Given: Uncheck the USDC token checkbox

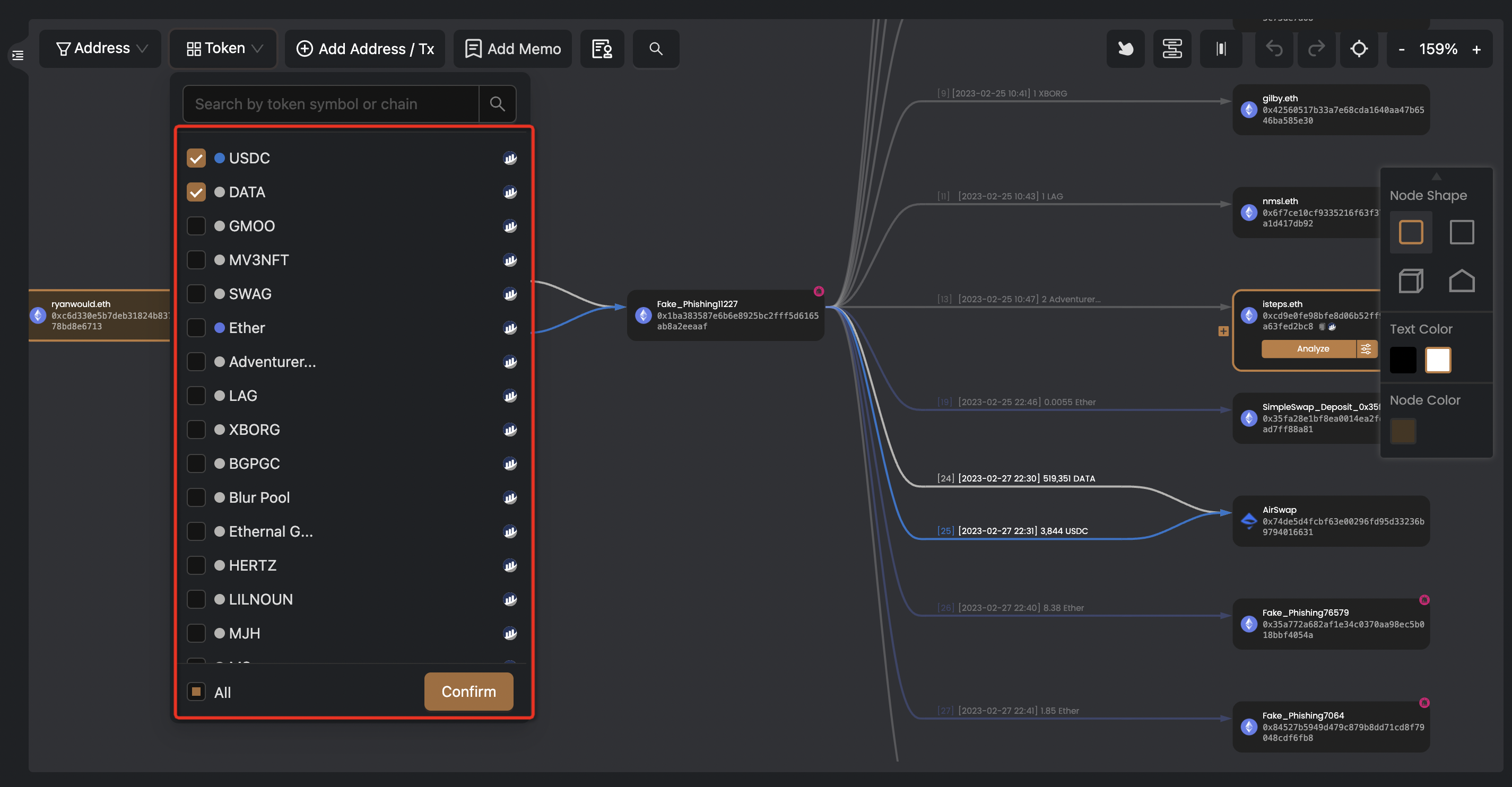Looking at the screenshot, I should coord(196,159).
